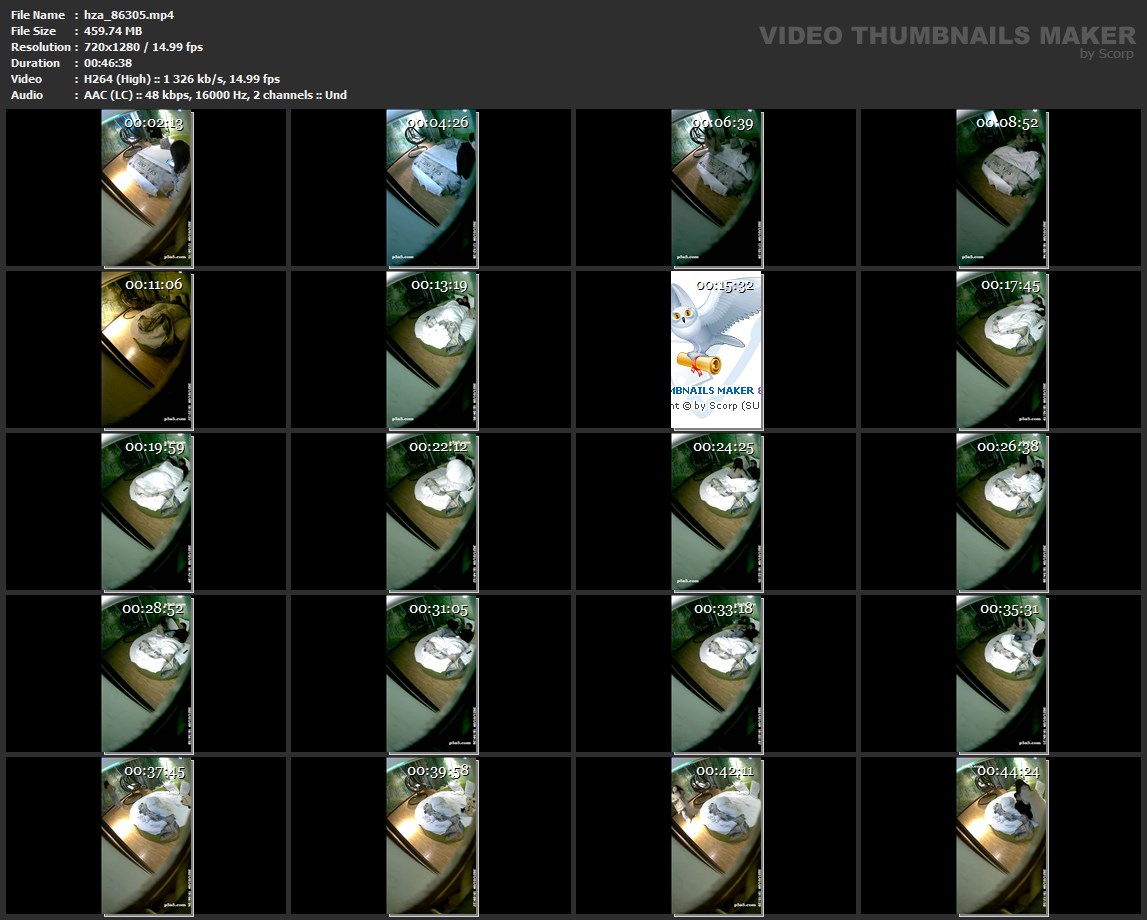The width and height of the screenshot is (1147, 920).
Task: Choose the frame labeled 00:19:59
Action: tap(147, 512)
